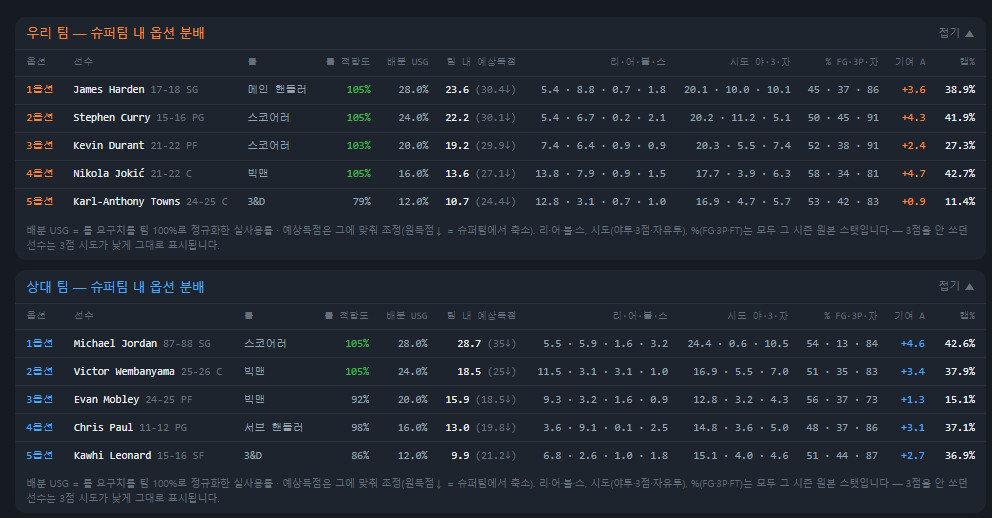992x518 pixels.
Task: Click the 11.4% value in Towns' row
Action: 960,202
